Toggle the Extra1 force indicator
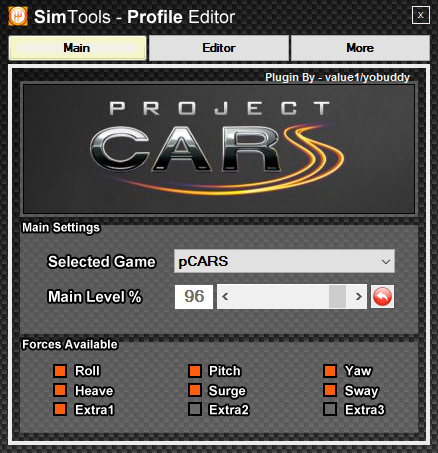Image resolution: width=438 pixels, height=453 pixels. pyautogui.click(x=60, y=409)
